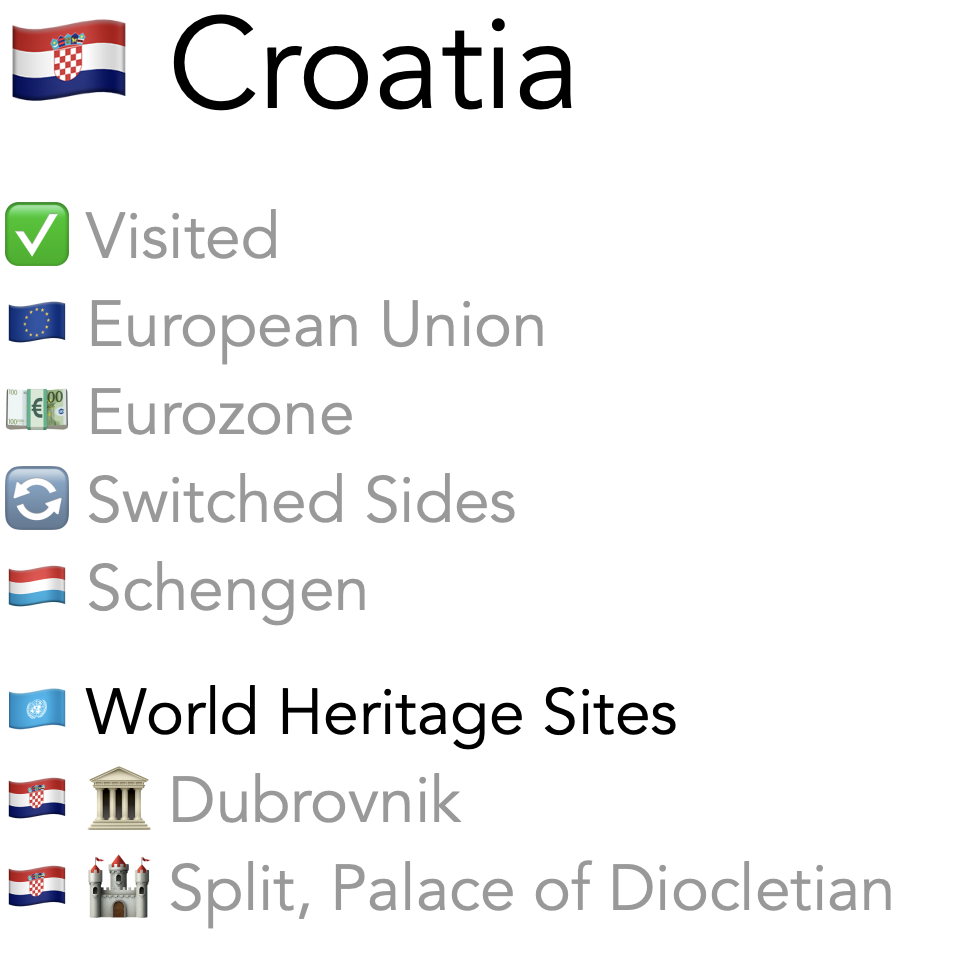This screenshot has width=955, height=955.
Task: Open Split, Palace of Diocletian entry
Action: 530,888
